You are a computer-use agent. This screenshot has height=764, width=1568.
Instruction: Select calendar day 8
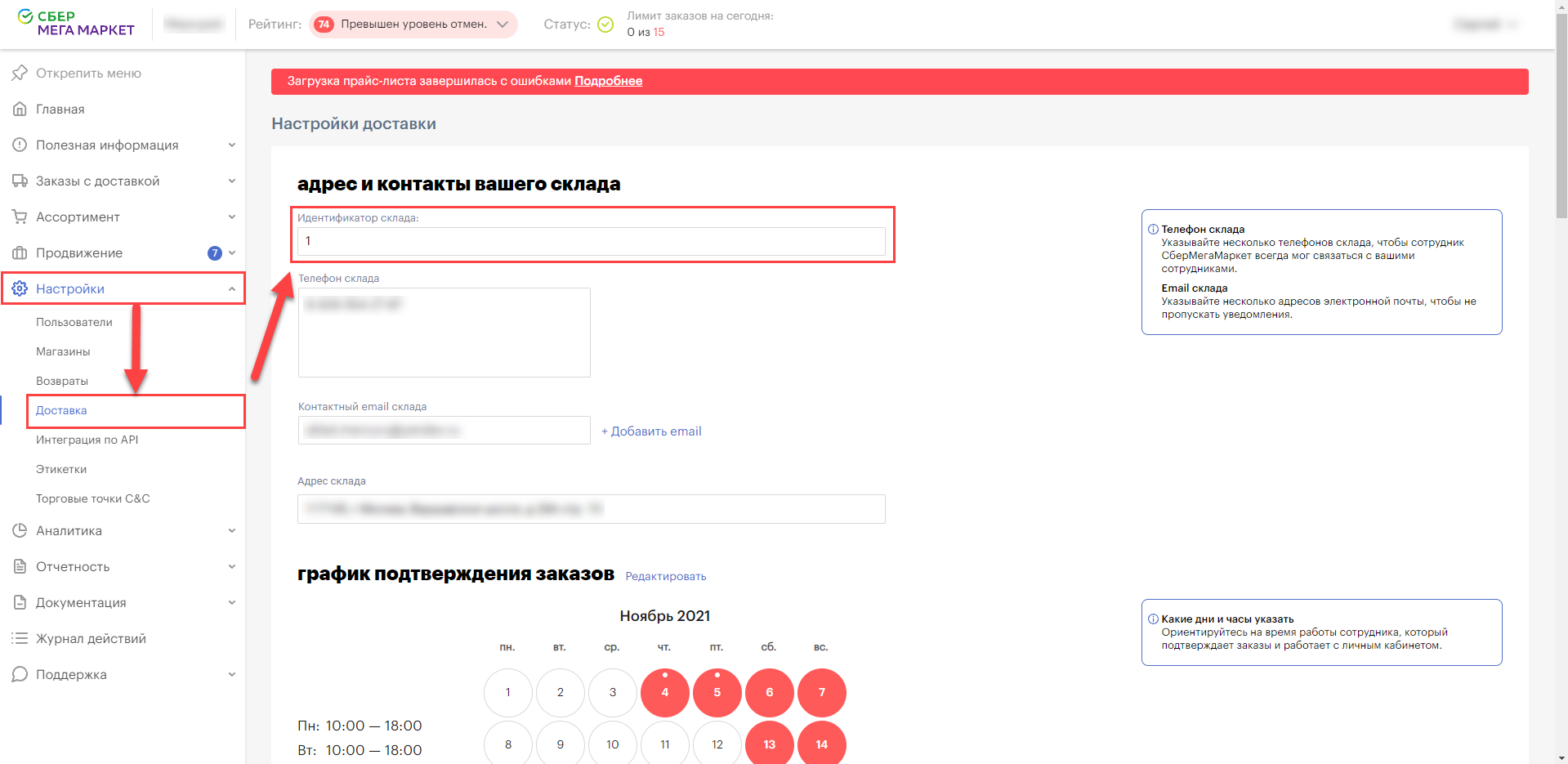508,744
